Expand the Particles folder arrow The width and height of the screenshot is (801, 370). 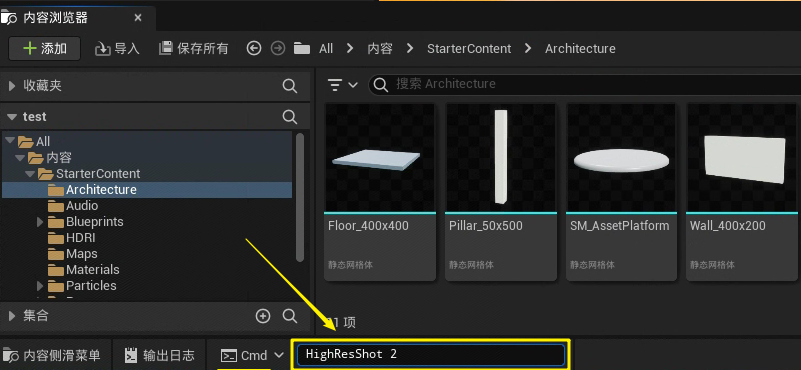[x=40, y=286]
